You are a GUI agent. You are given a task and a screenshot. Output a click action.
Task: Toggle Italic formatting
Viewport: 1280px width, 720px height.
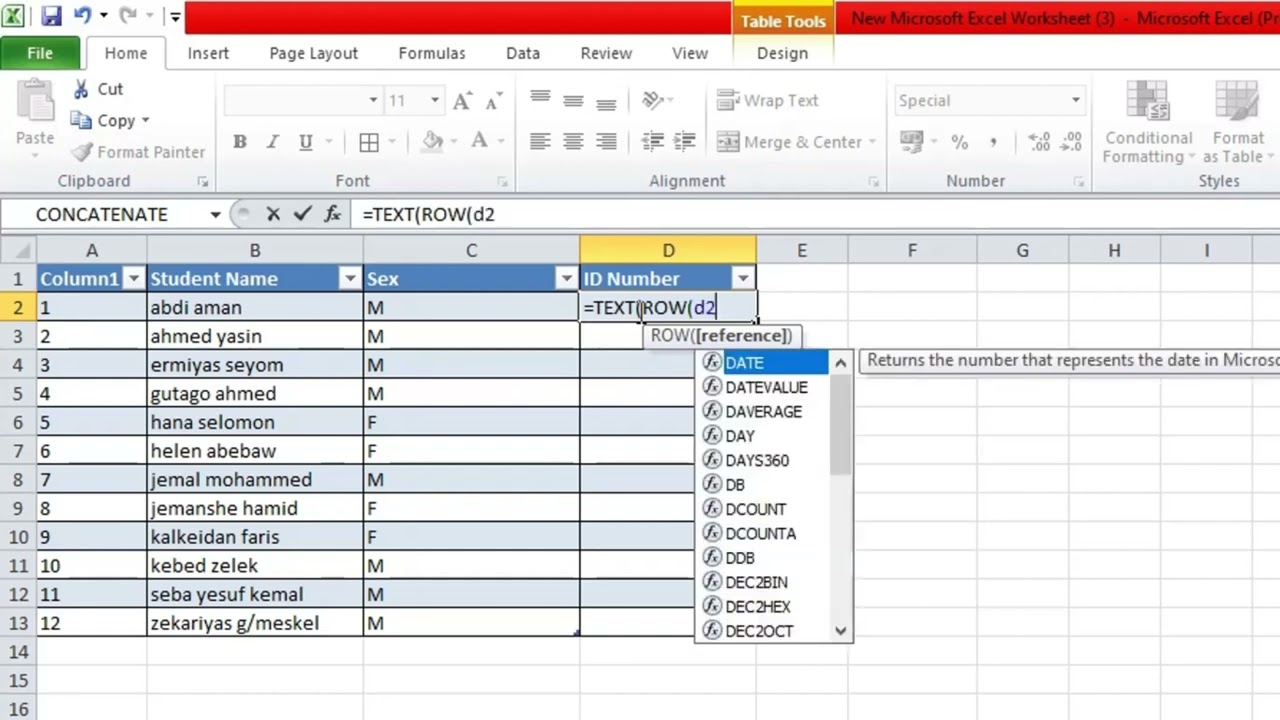[272, 142]
